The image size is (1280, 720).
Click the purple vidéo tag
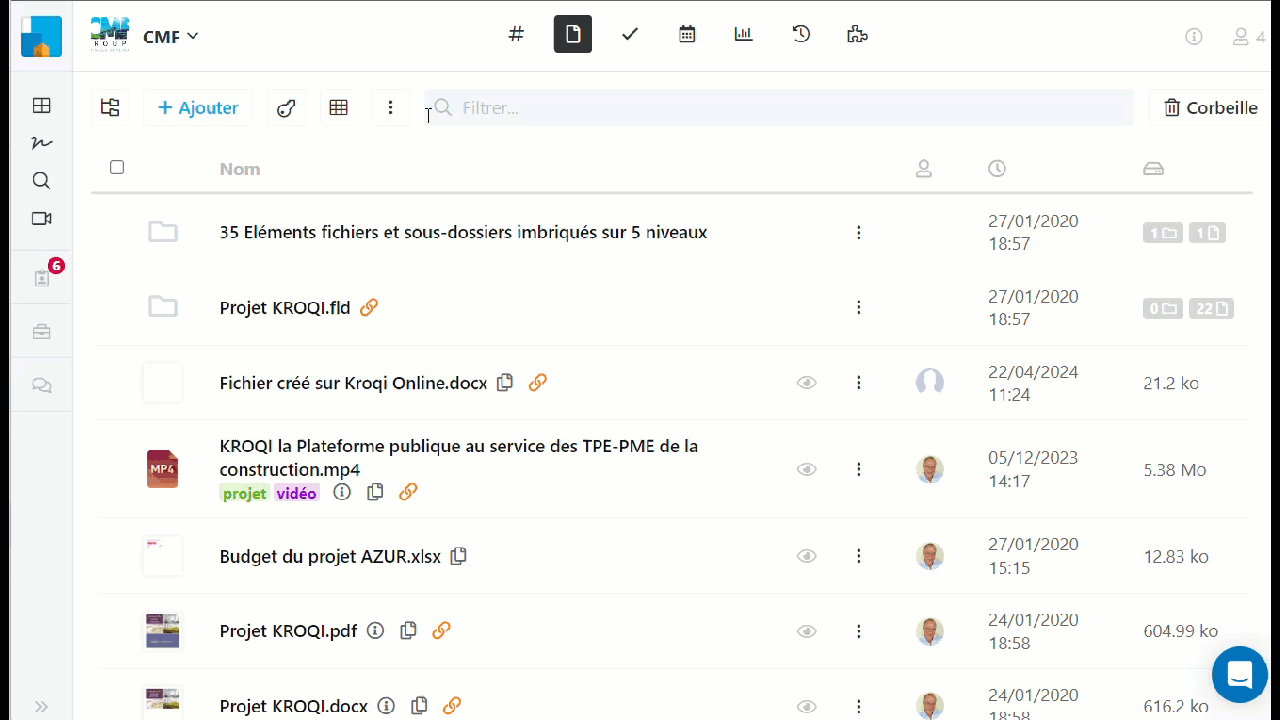297,493
